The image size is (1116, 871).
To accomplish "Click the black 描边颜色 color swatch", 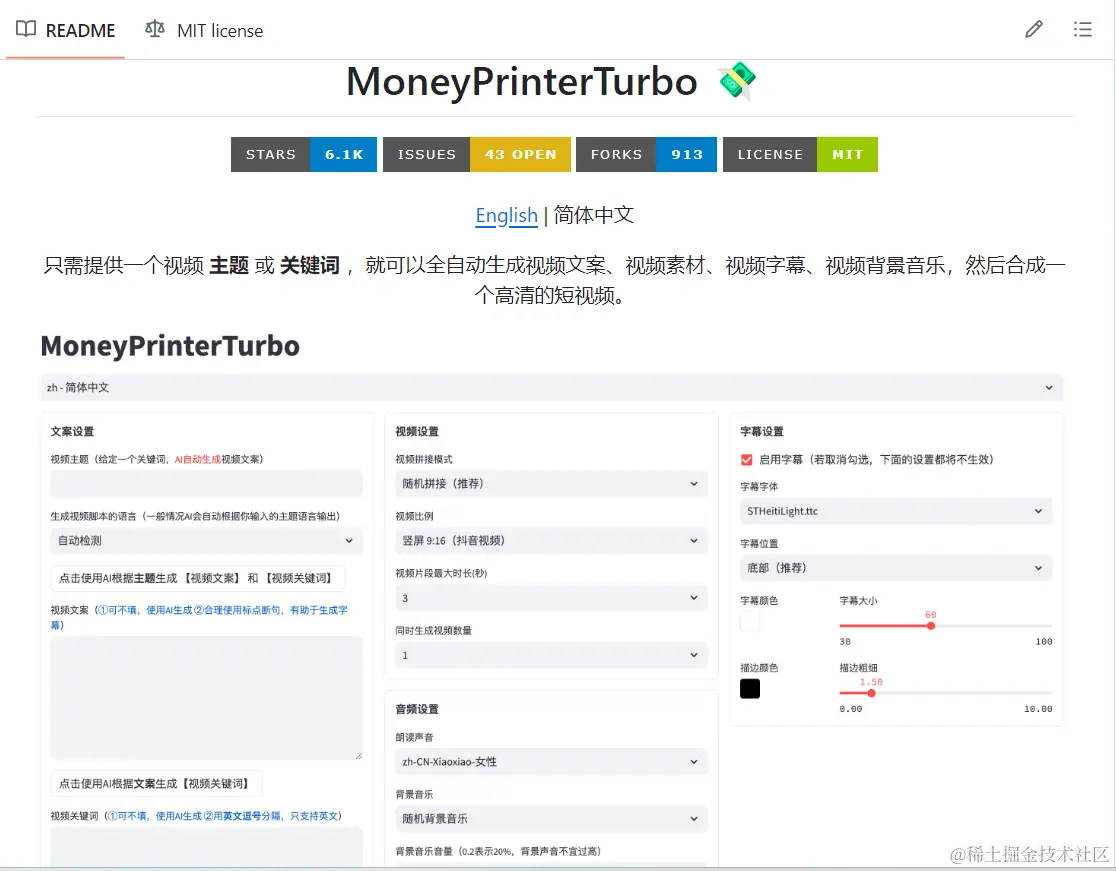I will 750,689.
